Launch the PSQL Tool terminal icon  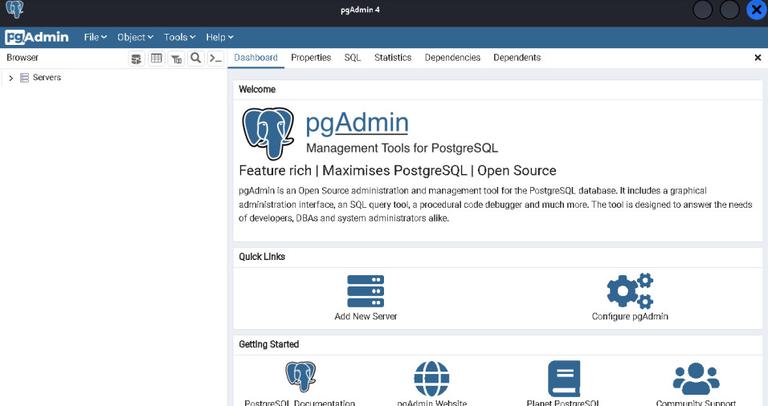coord(216,58)
